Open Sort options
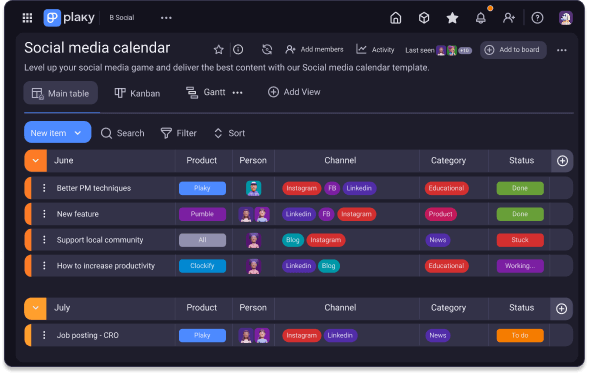This screenshot has width=589, height=374. pyautogui.click(x=229, y=133)
